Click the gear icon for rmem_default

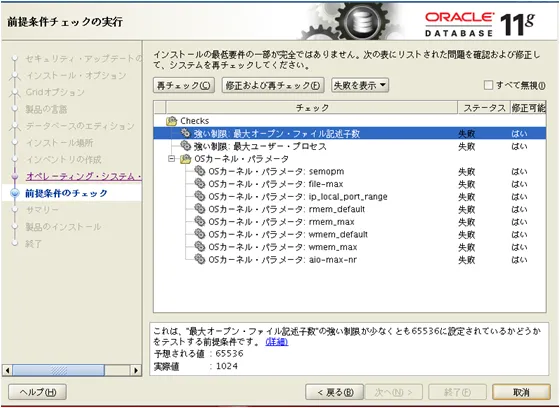click(200, 209)
